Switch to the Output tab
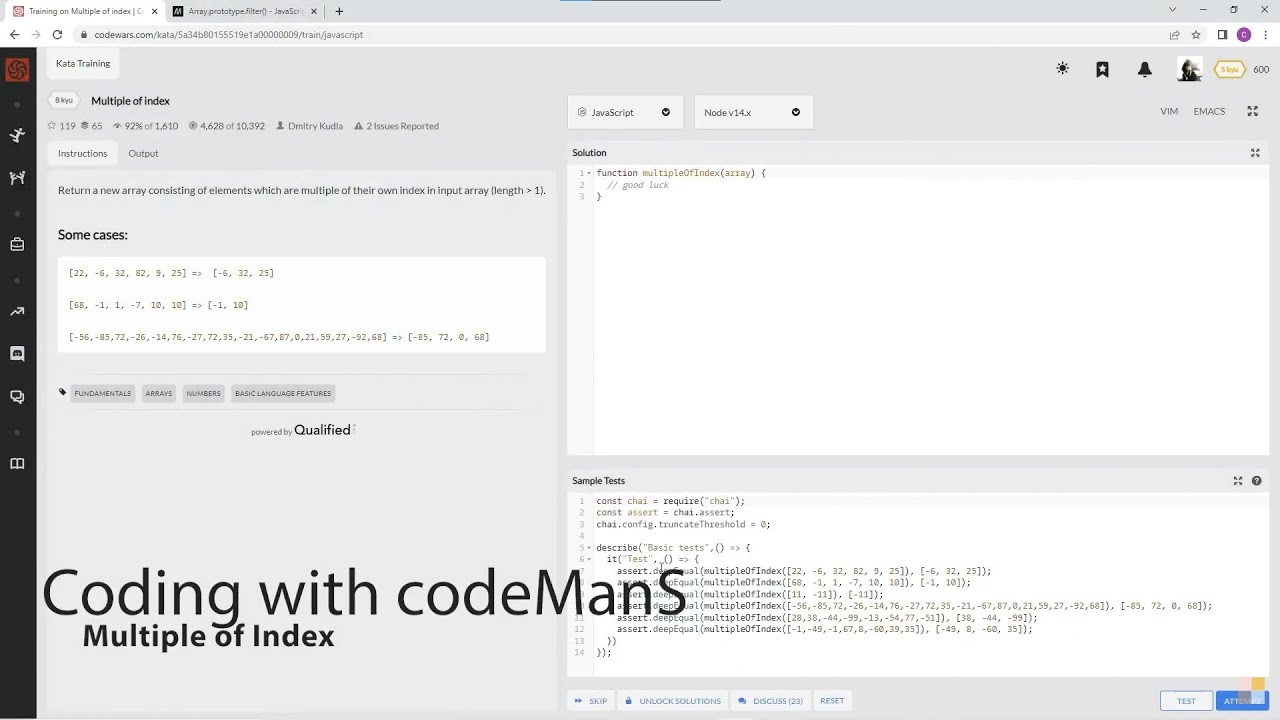1280x720 pixels. pyautogui.click(x=143, y=153)
